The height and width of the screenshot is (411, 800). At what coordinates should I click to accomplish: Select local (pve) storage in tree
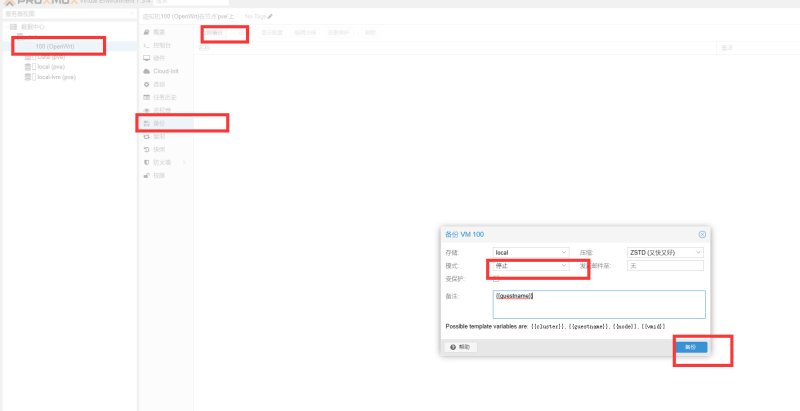[51, 67]
